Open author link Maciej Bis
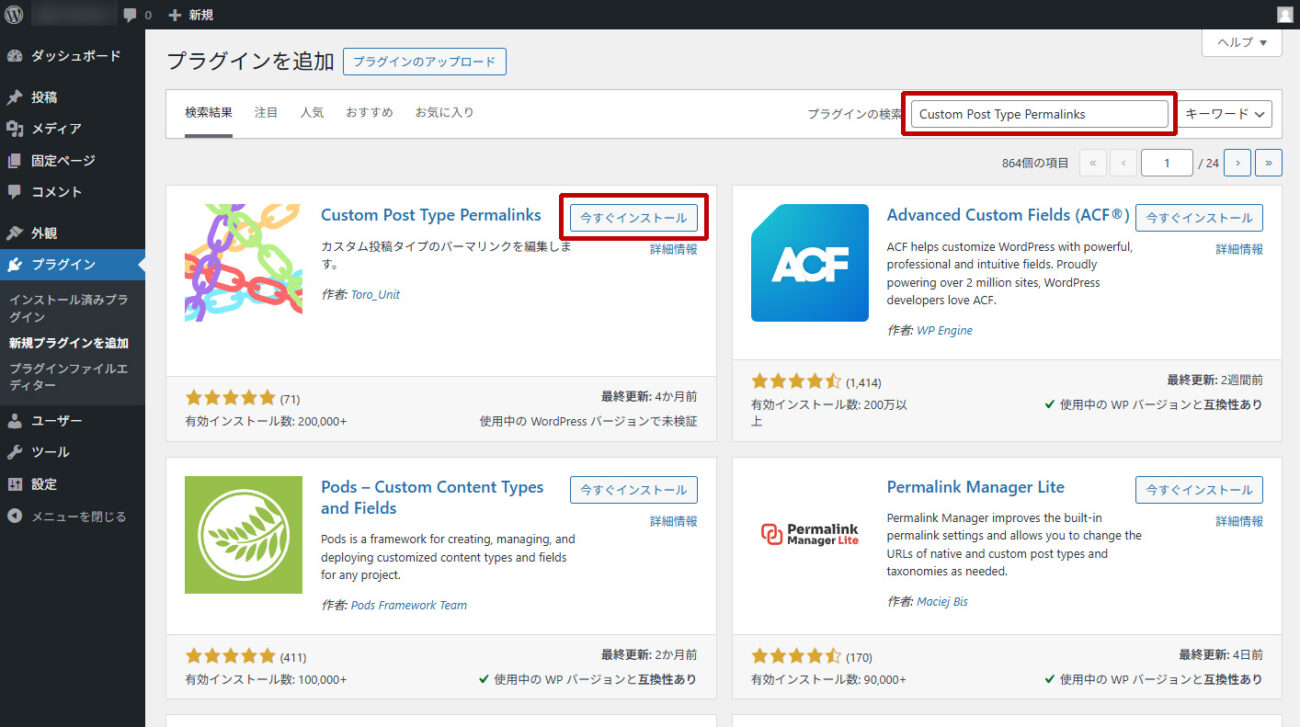This screenshot has height=727, width=1300. click(942, 602)
